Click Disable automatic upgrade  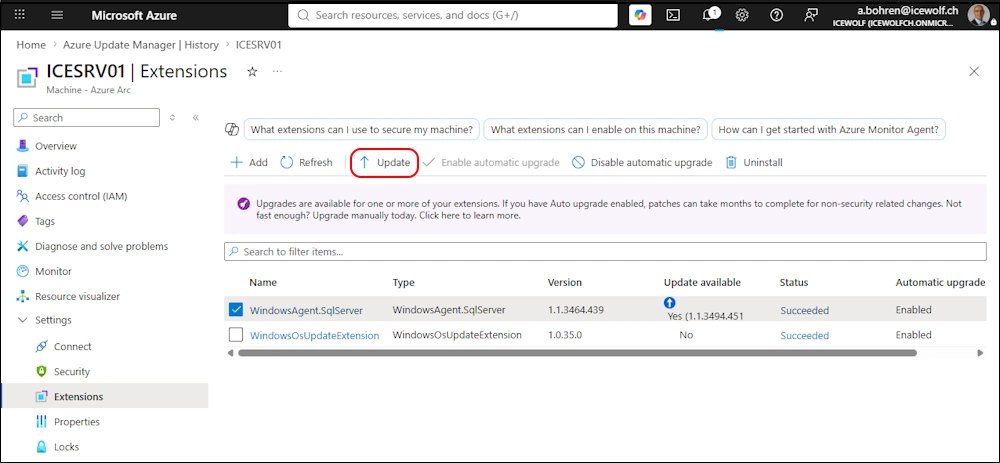click(x=642, y=163)
